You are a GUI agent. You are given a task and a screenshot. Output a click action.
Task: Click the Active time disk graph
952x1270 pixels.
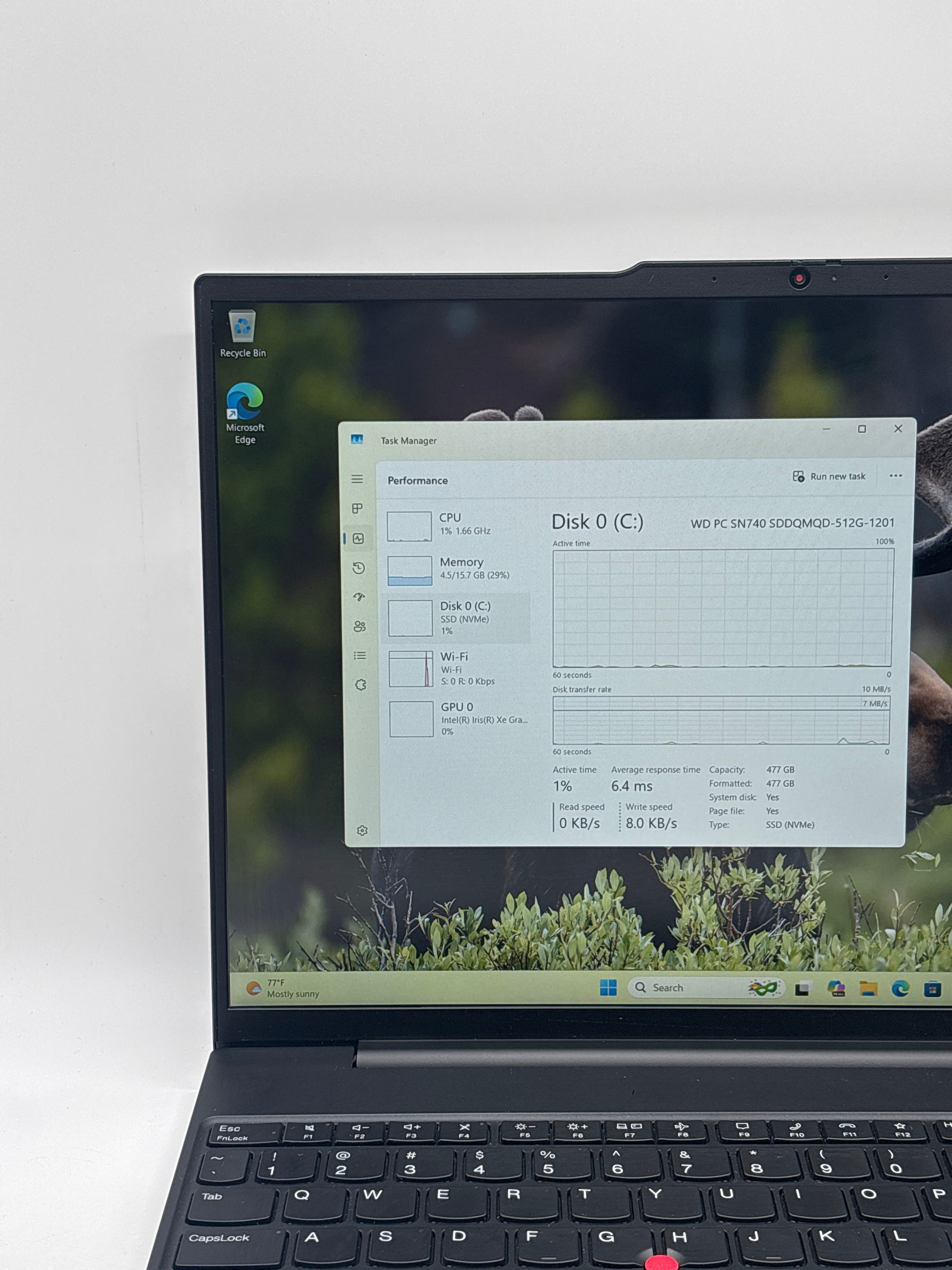coord(723,608)
